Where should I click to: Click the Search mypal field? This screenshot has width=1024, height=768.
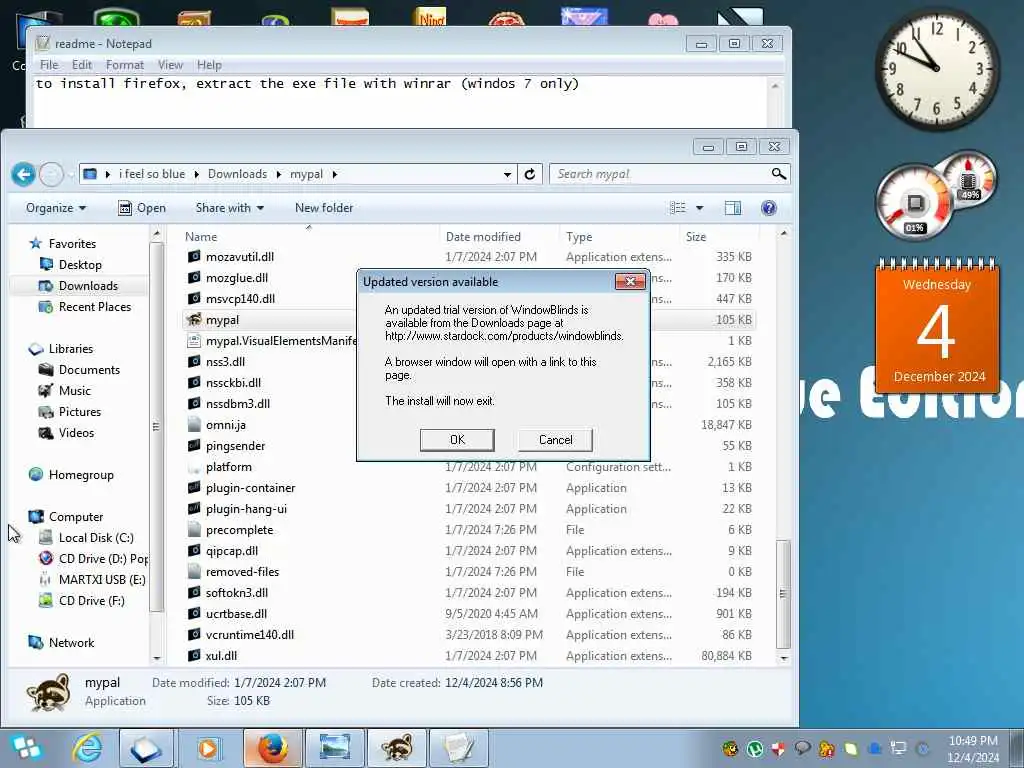660,174
